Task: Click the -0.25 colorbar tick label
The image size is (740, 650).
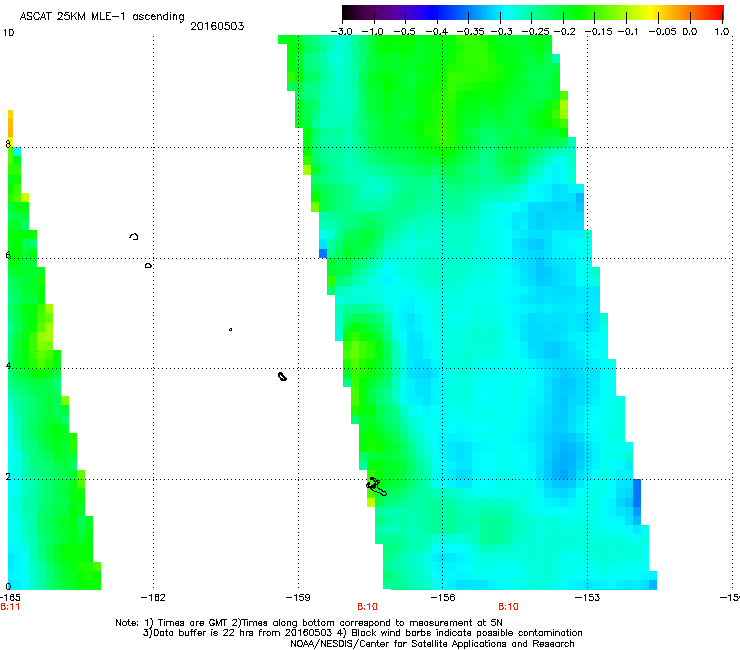Action: pos(535,32)
